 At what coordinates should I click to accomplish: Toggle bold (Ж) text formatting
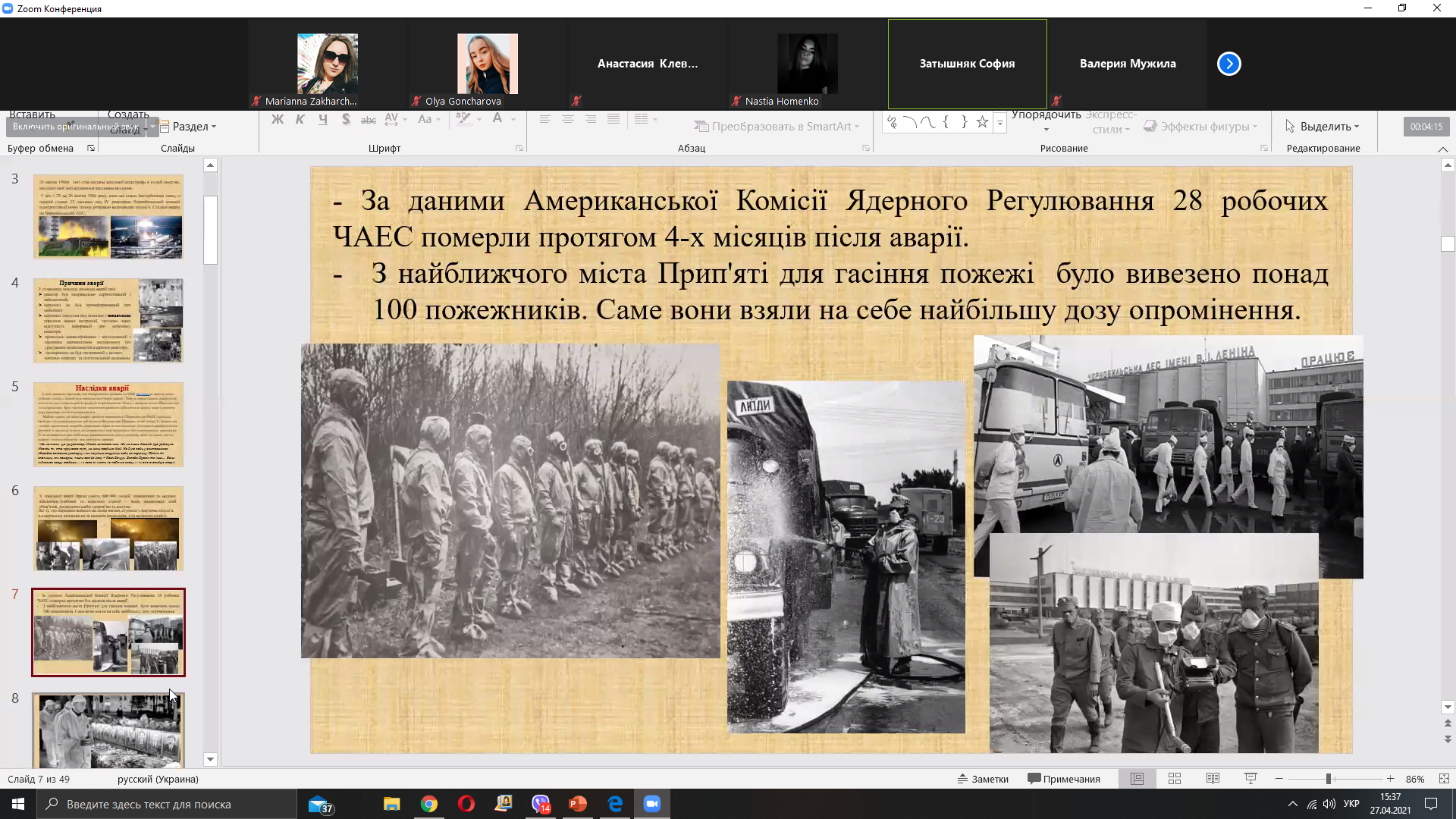pyautogui.click(x=278, y=120)
